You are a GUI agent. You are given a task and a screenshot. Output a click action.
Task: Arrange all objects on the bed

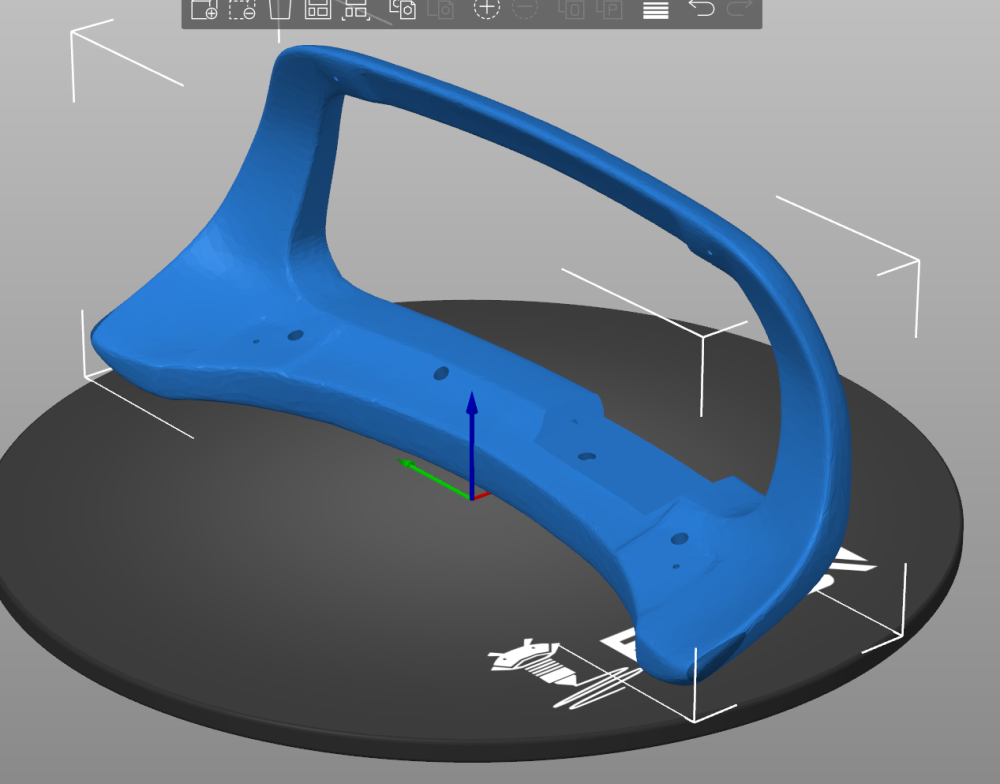[318, 10]
